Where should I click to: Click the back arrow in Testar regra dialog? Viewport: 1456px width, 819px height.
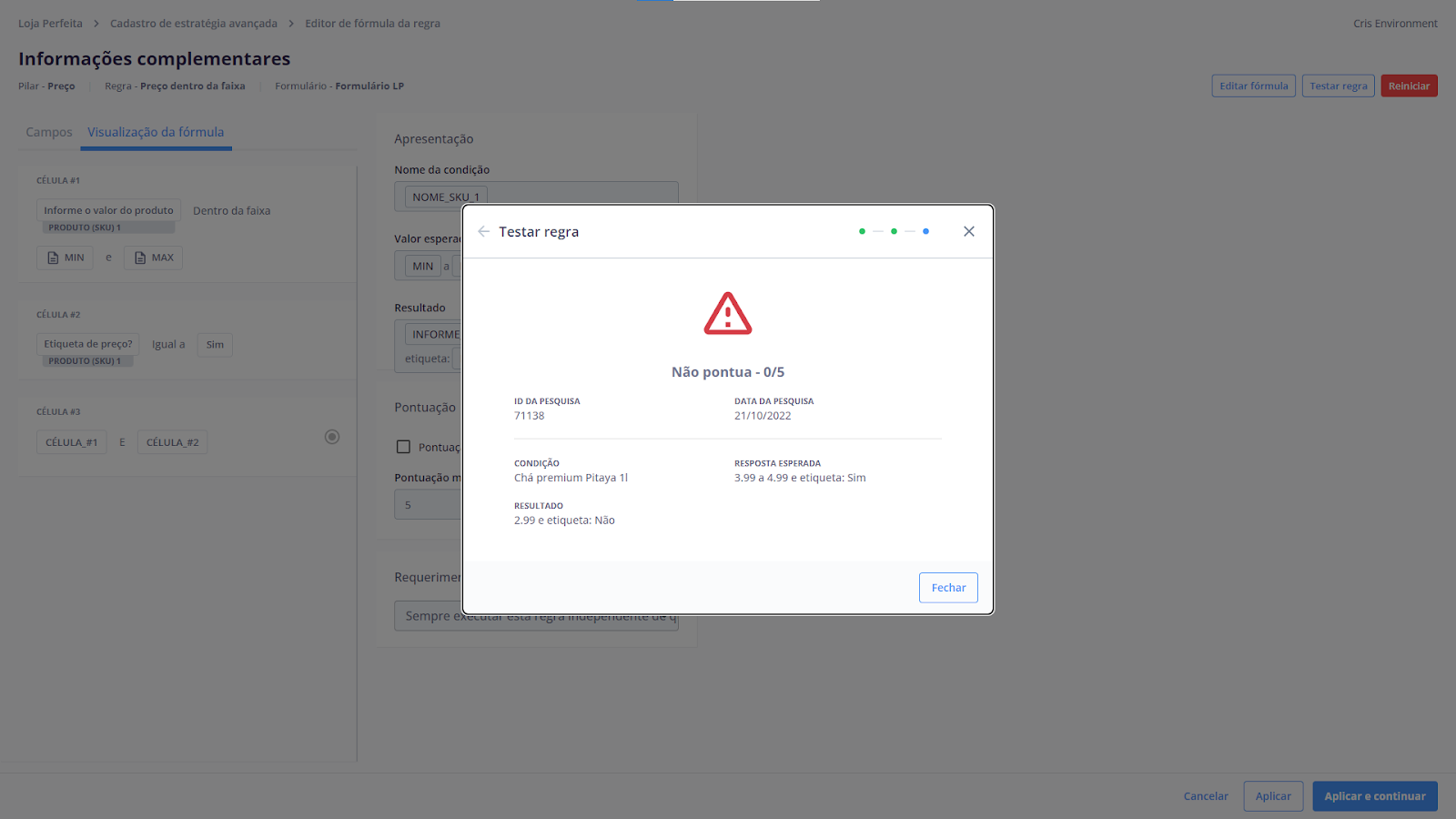coord(483,231)
